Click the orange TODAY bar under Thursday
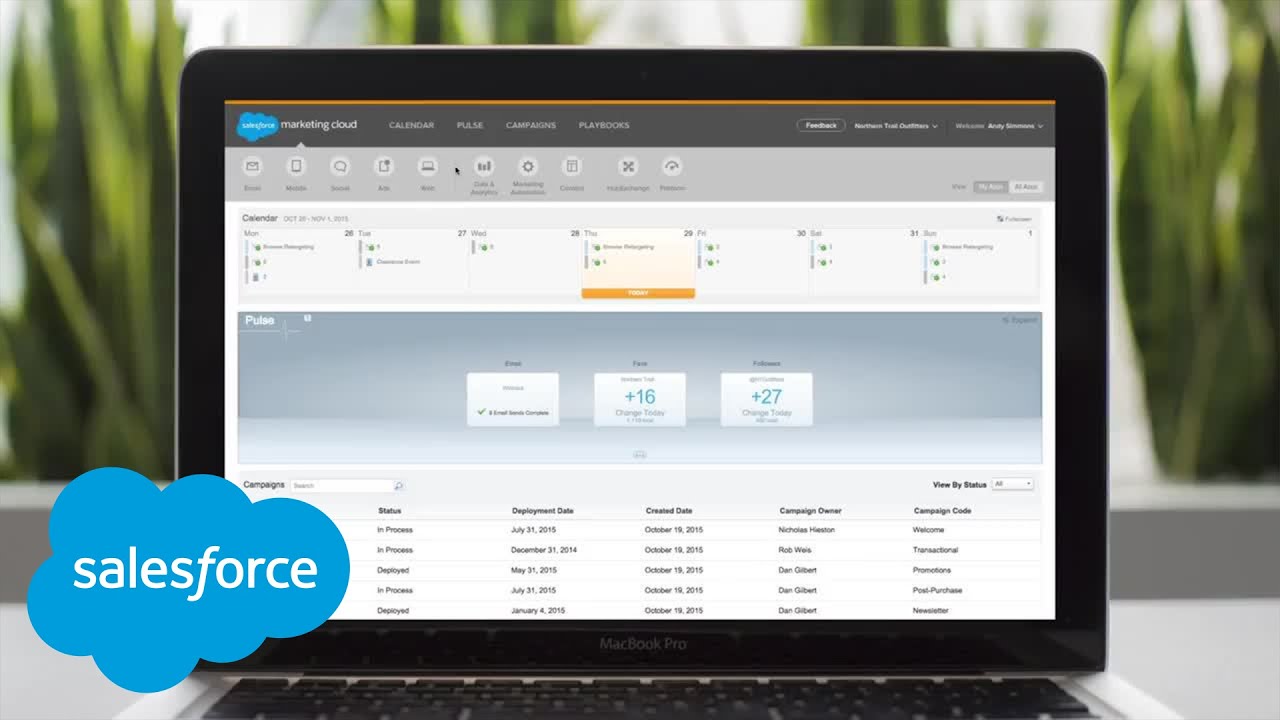 pos(638,293)
